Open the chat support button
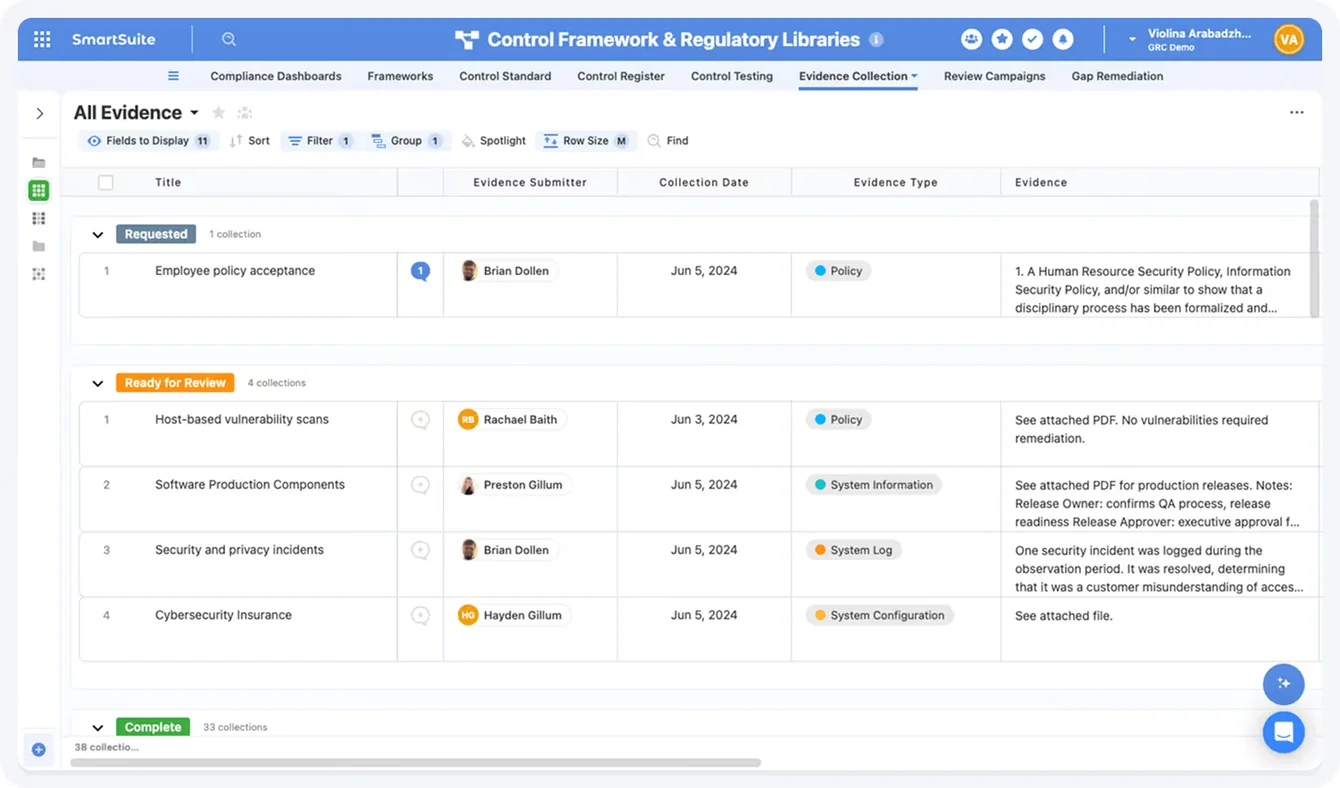Viewport: 1340px width, 788px height. pos(1284,732)
